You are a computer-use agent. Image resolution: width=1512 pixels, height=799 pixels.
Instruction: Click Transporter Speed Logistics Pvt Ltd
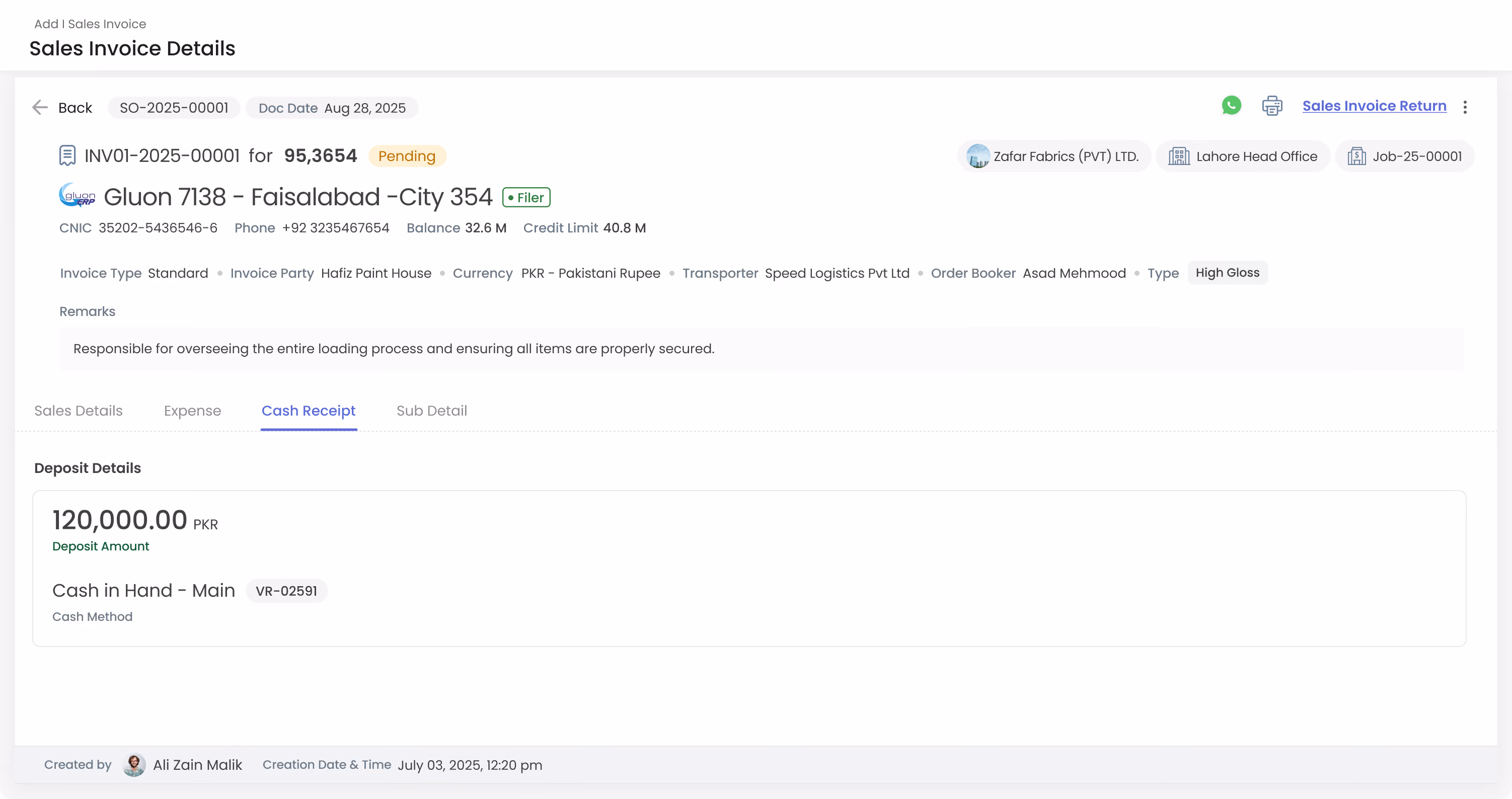837,273
